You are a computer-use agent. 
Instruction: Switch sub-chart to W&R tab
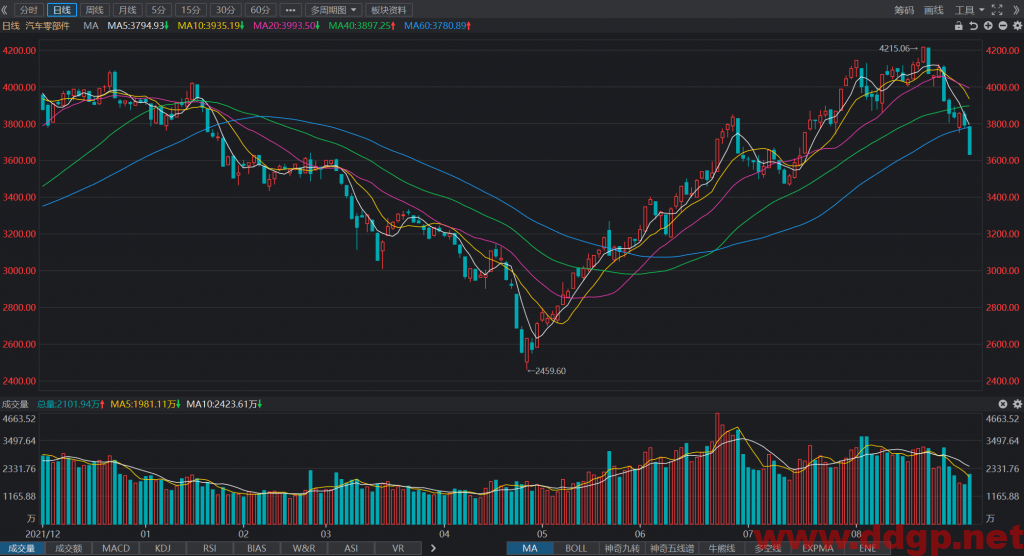point(304,548)
